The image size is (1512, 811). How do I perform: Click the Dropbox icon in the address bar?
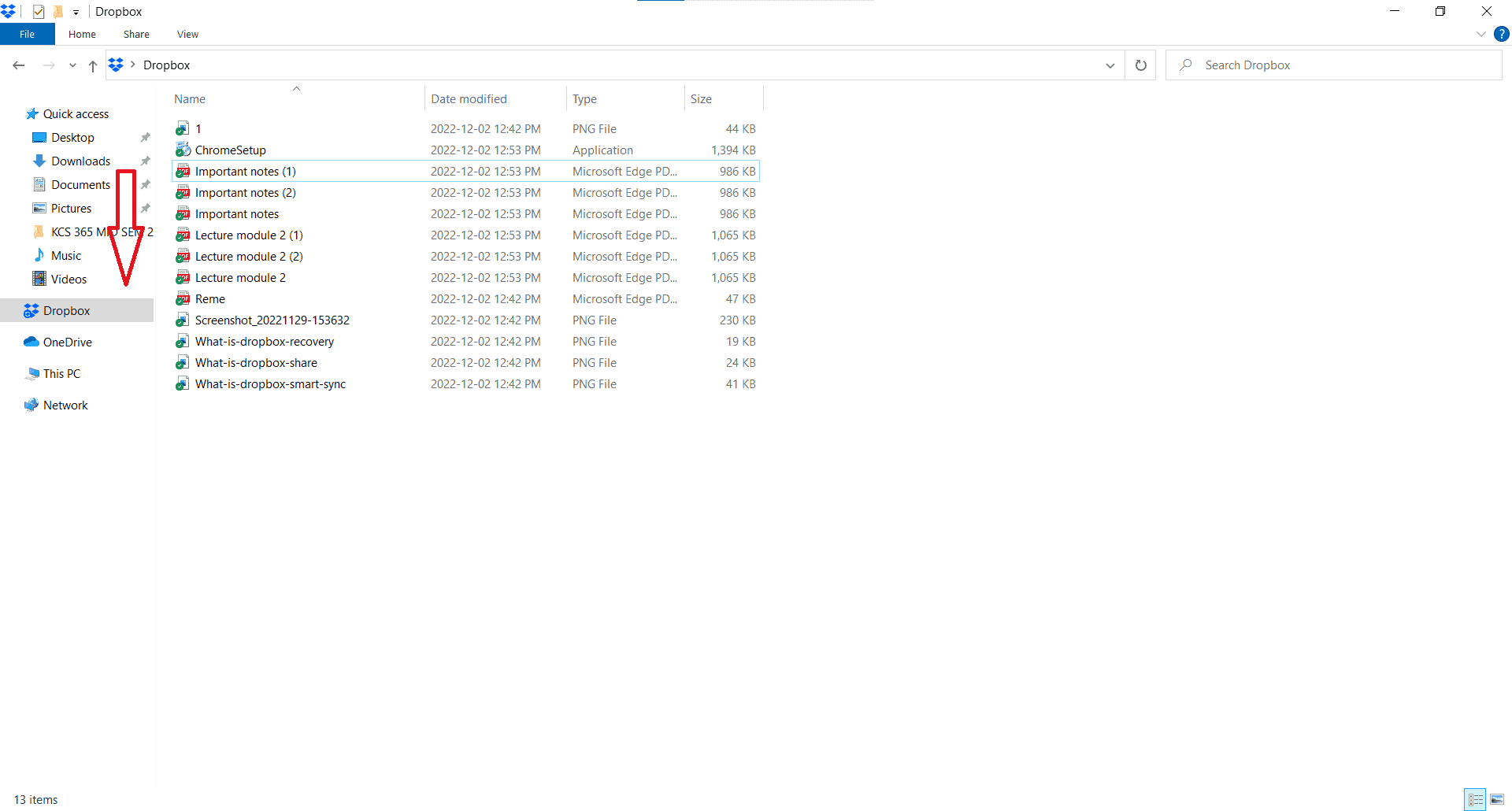(117, 65)
